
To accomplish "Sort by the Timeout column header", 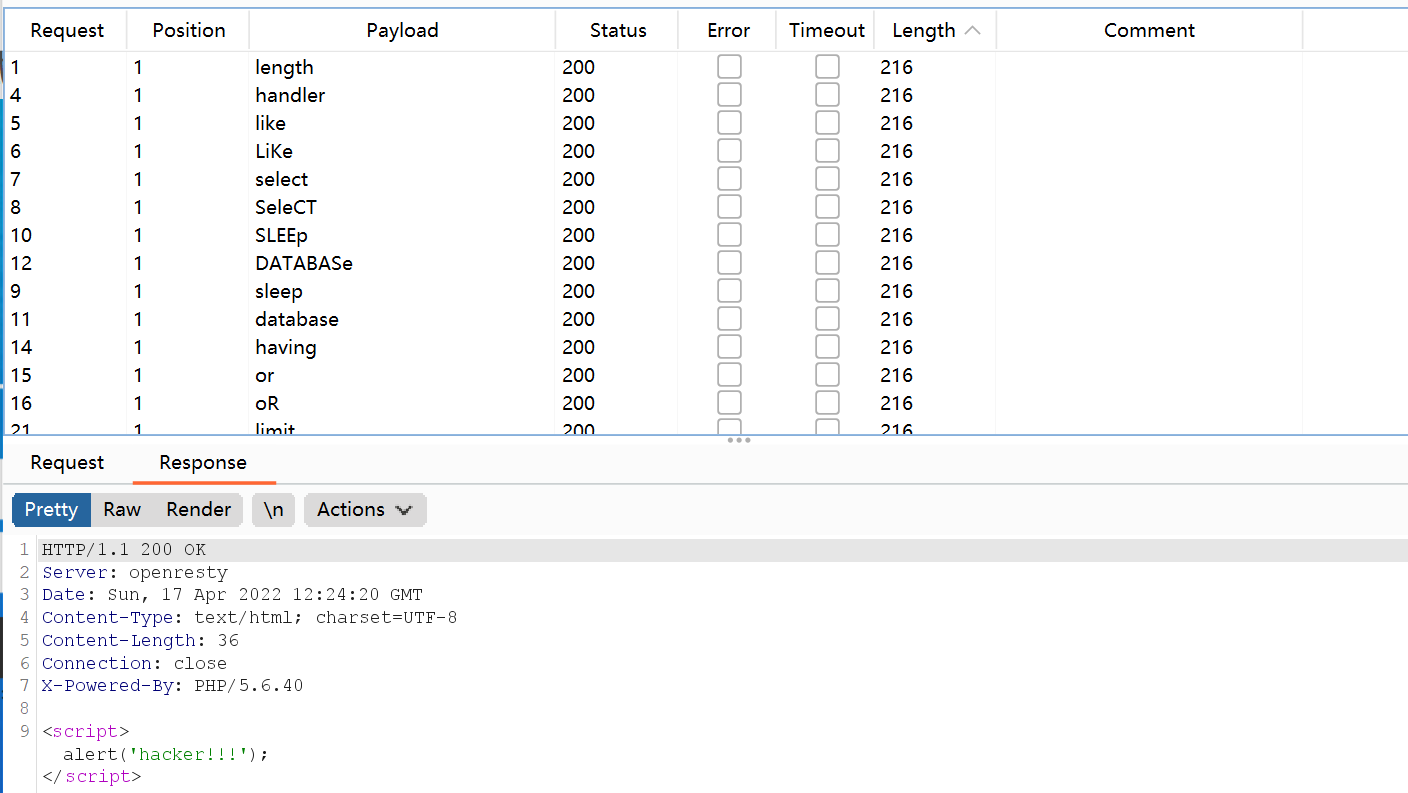I will (826, 31).
